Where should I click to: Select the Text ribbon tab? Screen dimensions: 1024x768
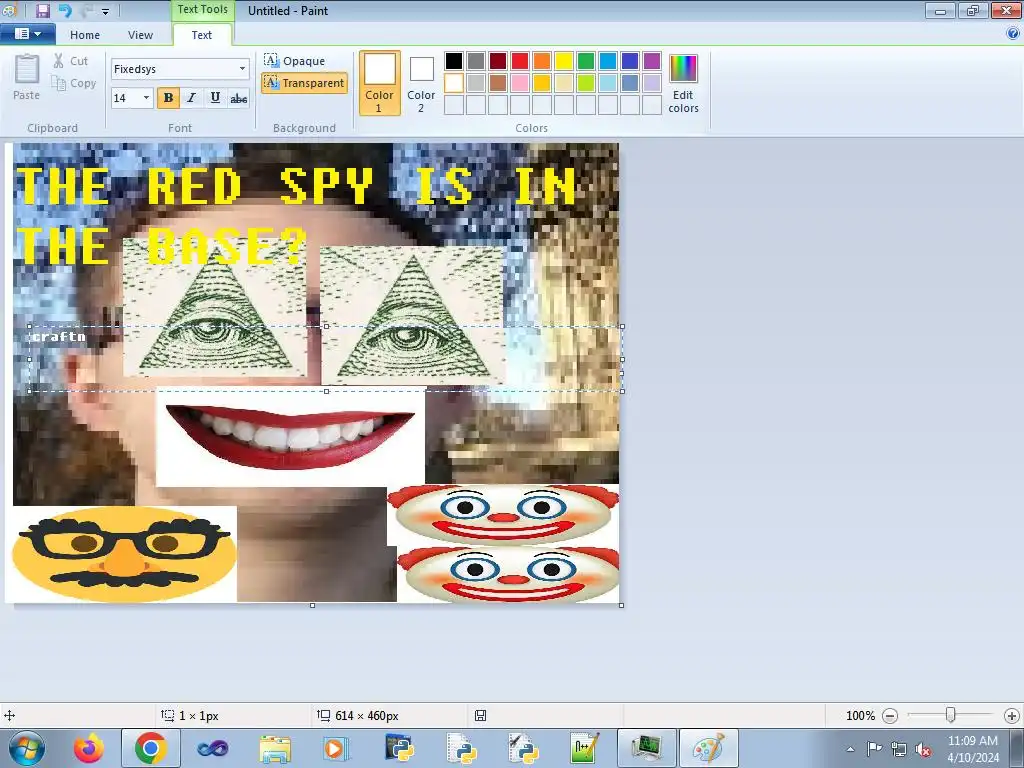click(x=202, y=35)
